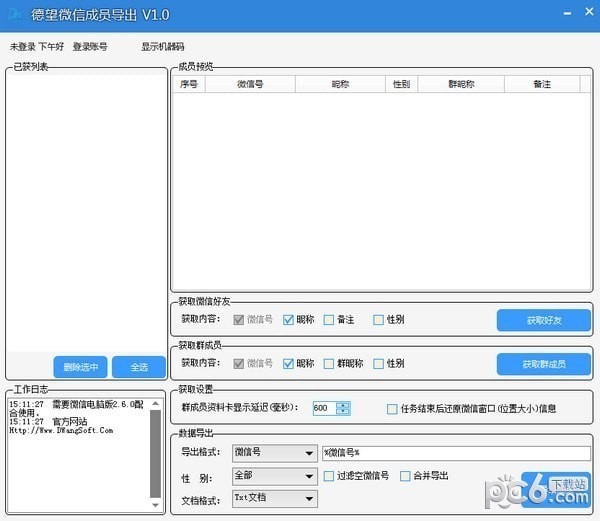
Task: Click the 获取群成员 button
Action: [544, 364]
